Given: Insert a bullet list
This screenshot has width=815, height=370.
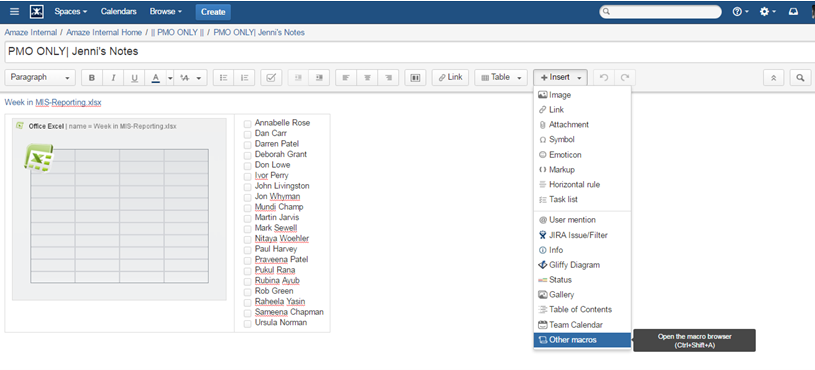Looking at the screenshot, I should 224,78.
